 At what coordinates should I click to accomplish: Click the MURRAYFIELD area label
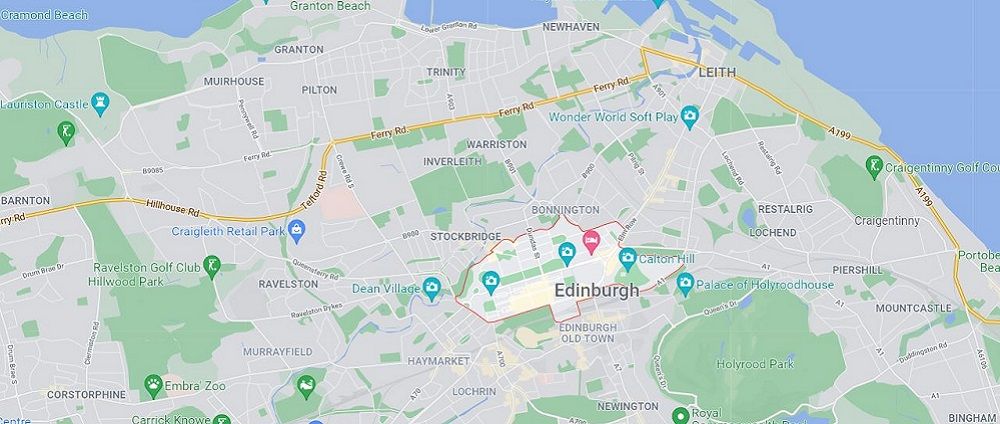pos(278,352)
